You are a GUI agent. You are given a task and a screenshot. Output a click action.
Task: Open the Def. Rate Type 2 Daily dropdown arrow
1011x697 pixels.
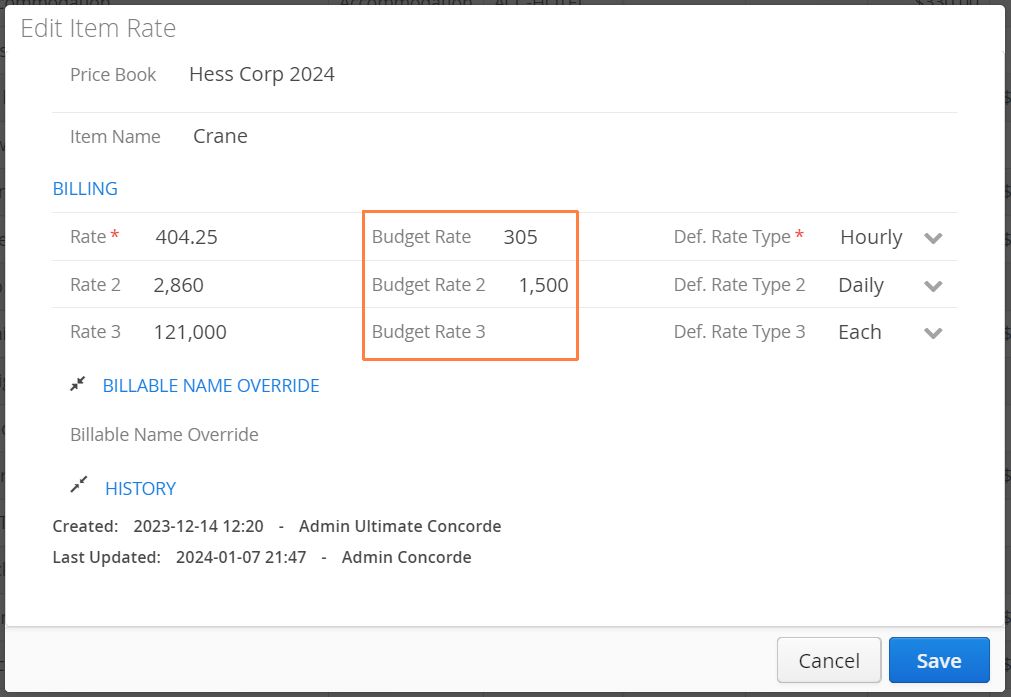(933, 286)
